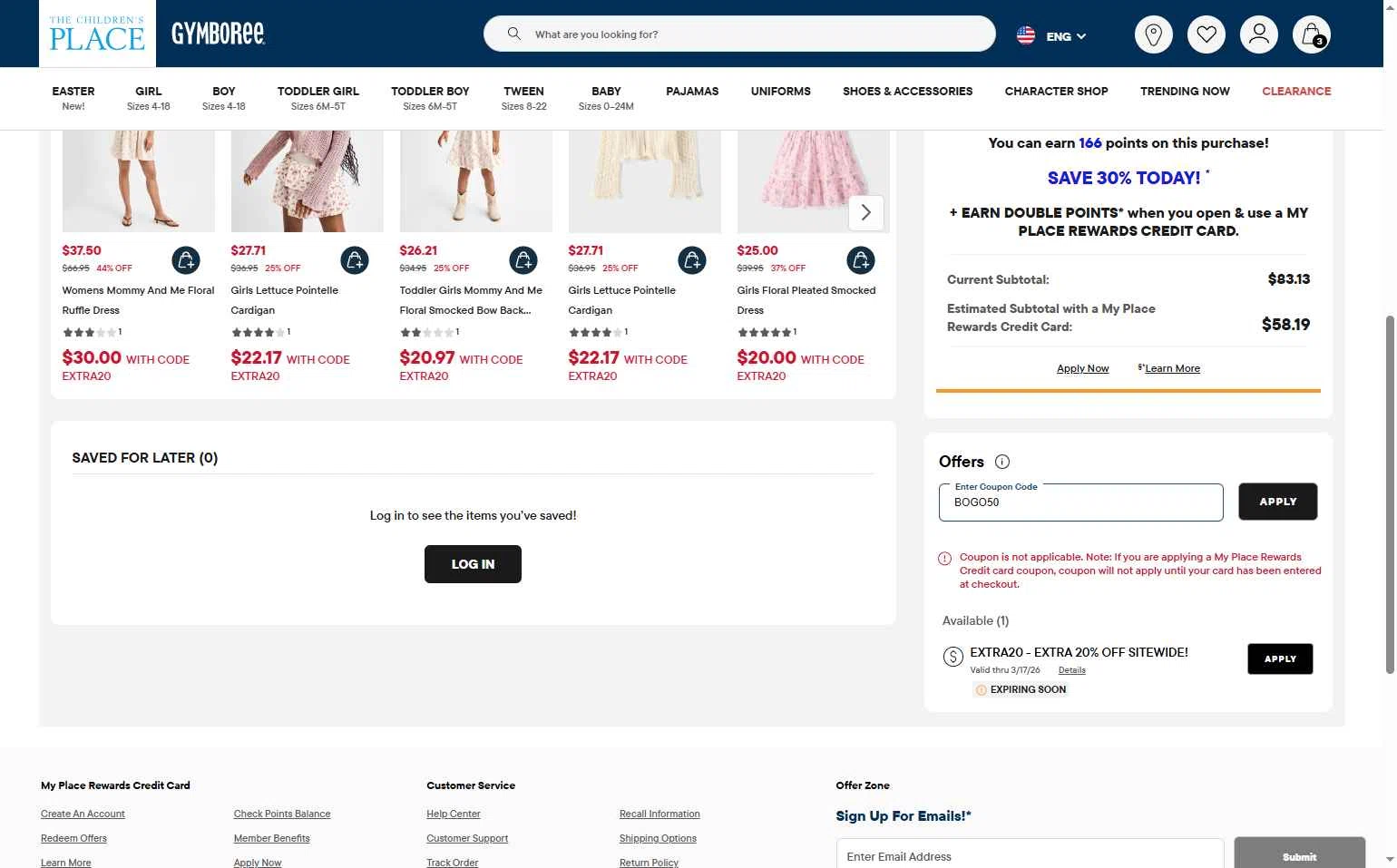The image size is (1397, 868).
Task: Open Customer Support link
Action: click(x=467, y=838)
